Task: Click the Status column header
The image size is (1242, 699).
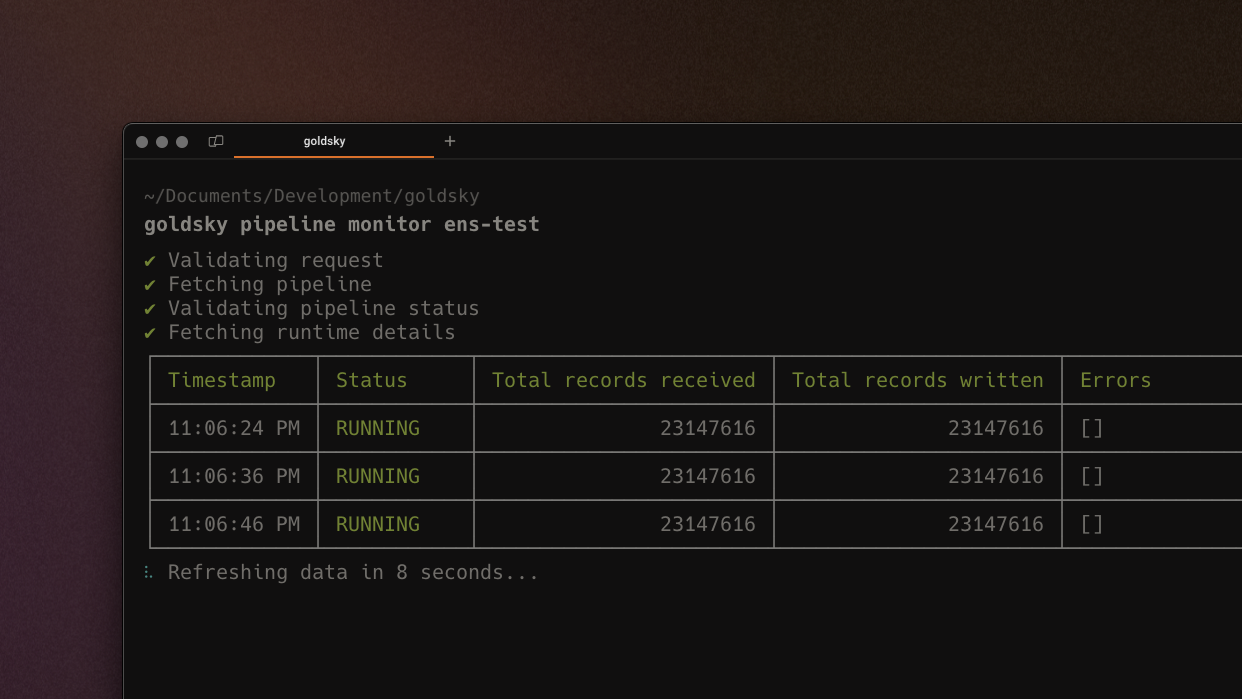Action: pos(372,380)
